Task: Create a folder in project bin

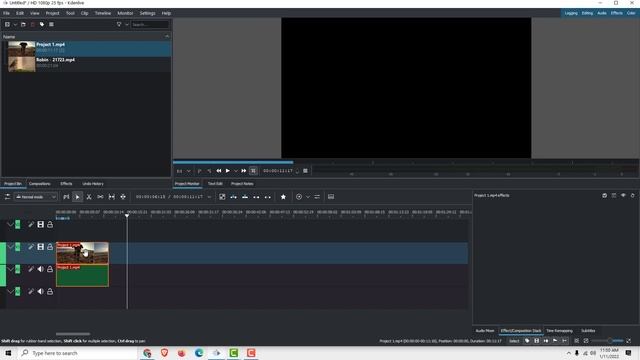Action: coord(23,24)
